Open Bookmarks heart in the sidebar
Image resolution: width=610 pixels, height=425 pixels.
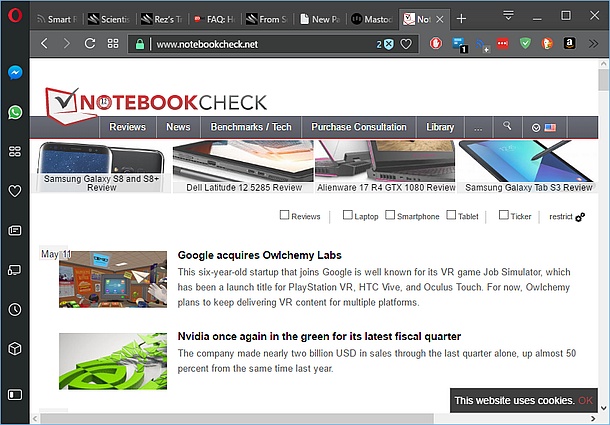(15, 191)
